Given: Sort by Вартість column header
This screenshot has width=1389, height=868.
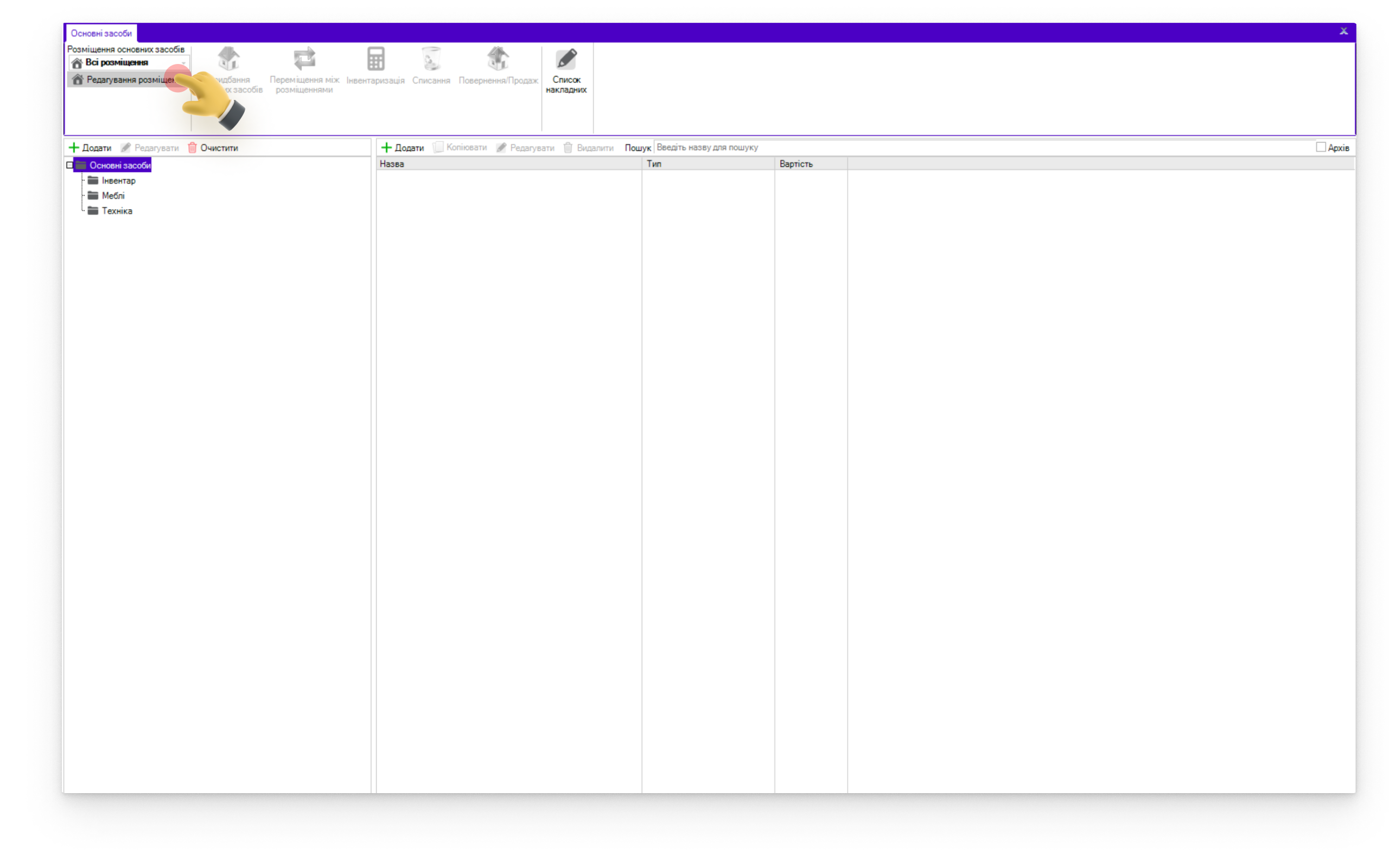Looking at the screenshot, I should click(x=811, y=164).
